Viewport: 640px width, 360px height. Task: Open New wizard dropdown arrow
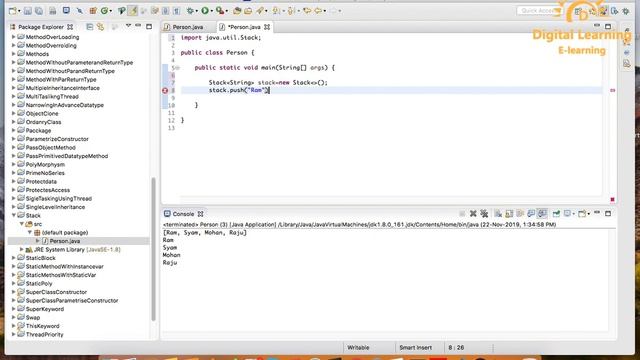pyautogui.click(x=19, y=11)
